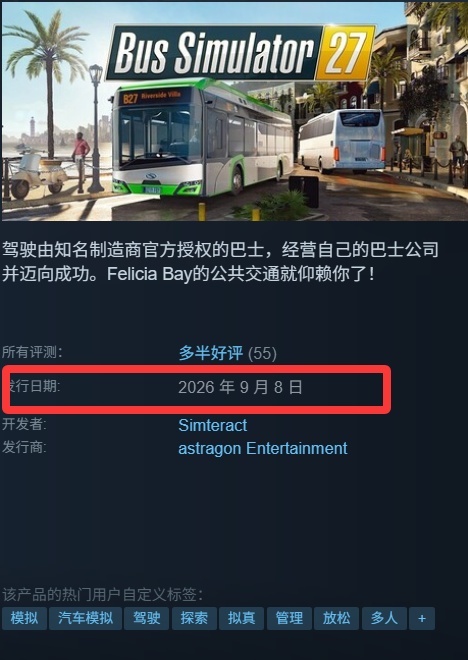Select the 汽车模拟 tag
Image resolution: width=468 pixels, height=660 pixels.
[x=85, y=618]
